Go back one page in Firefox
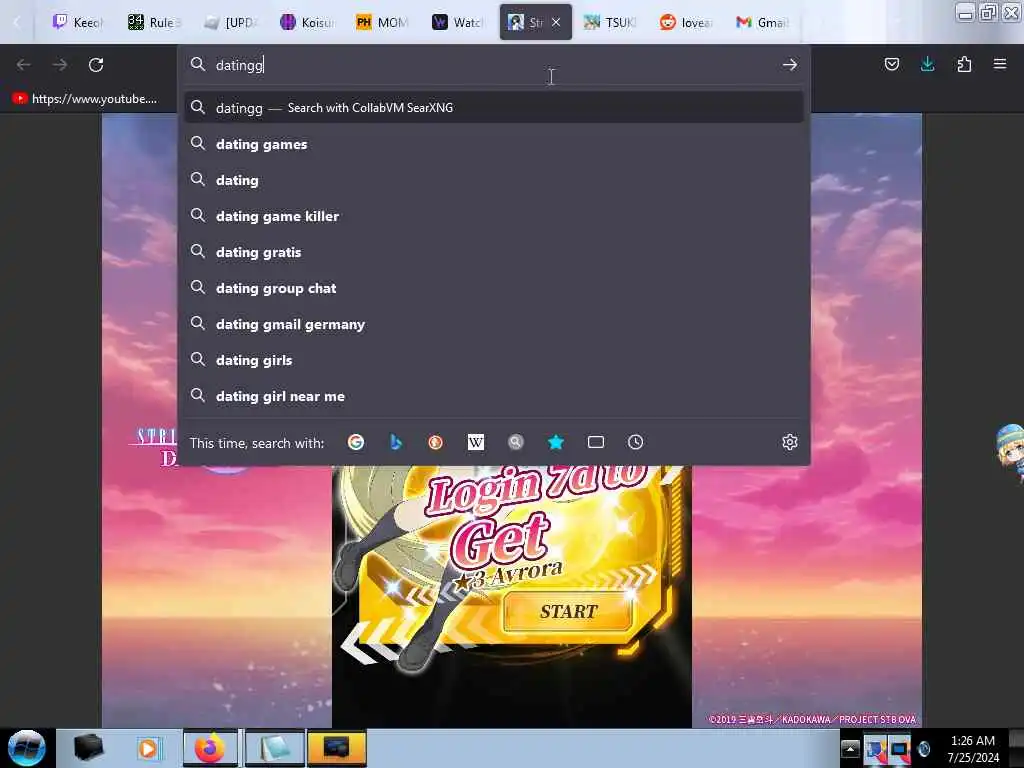 pos(24,65)
